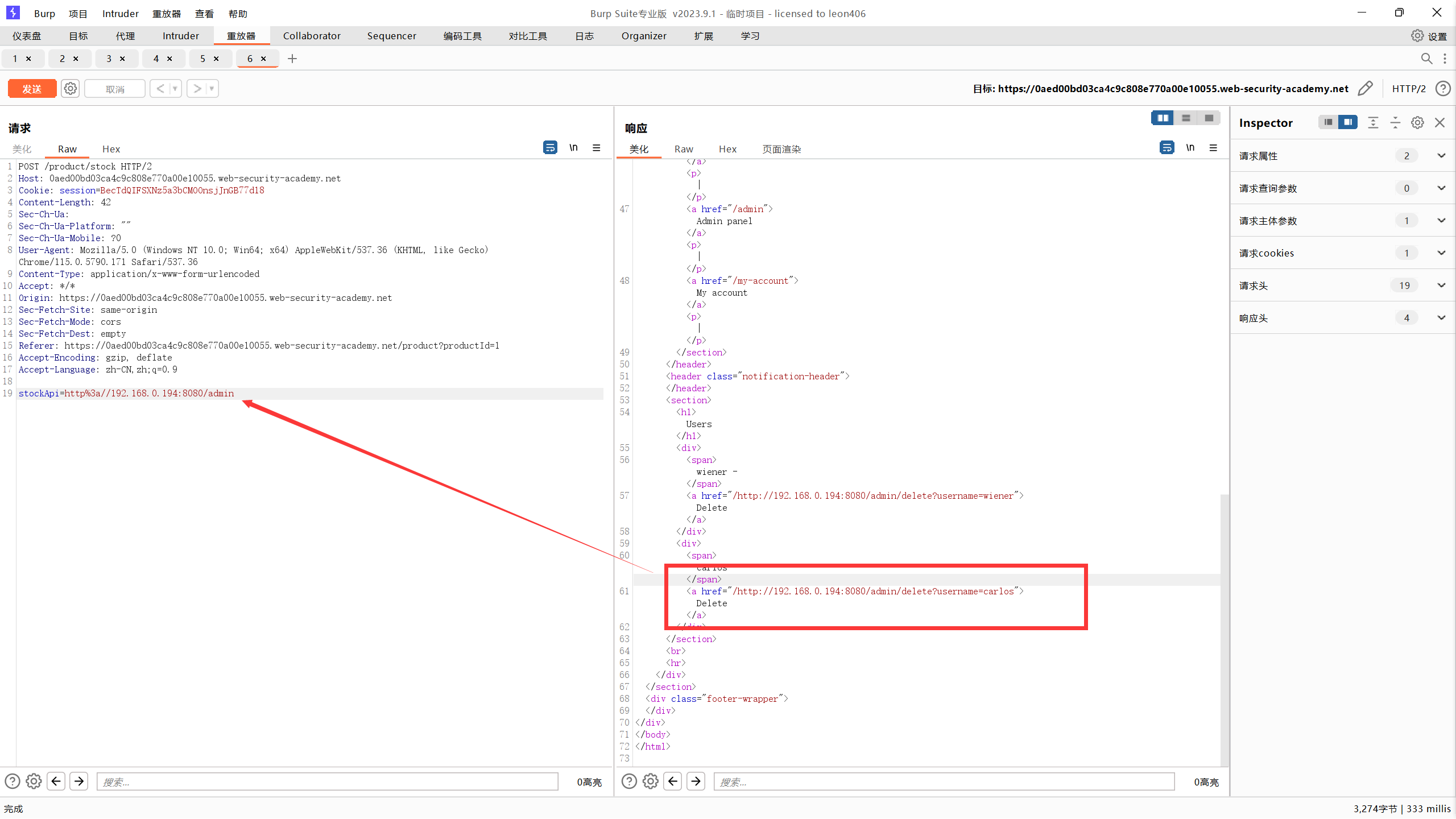Viewport: 1456px width, 819px height.
Task: Click the pencil icon to edit target
Action: pyautogui.click(x=1365, y=89)
